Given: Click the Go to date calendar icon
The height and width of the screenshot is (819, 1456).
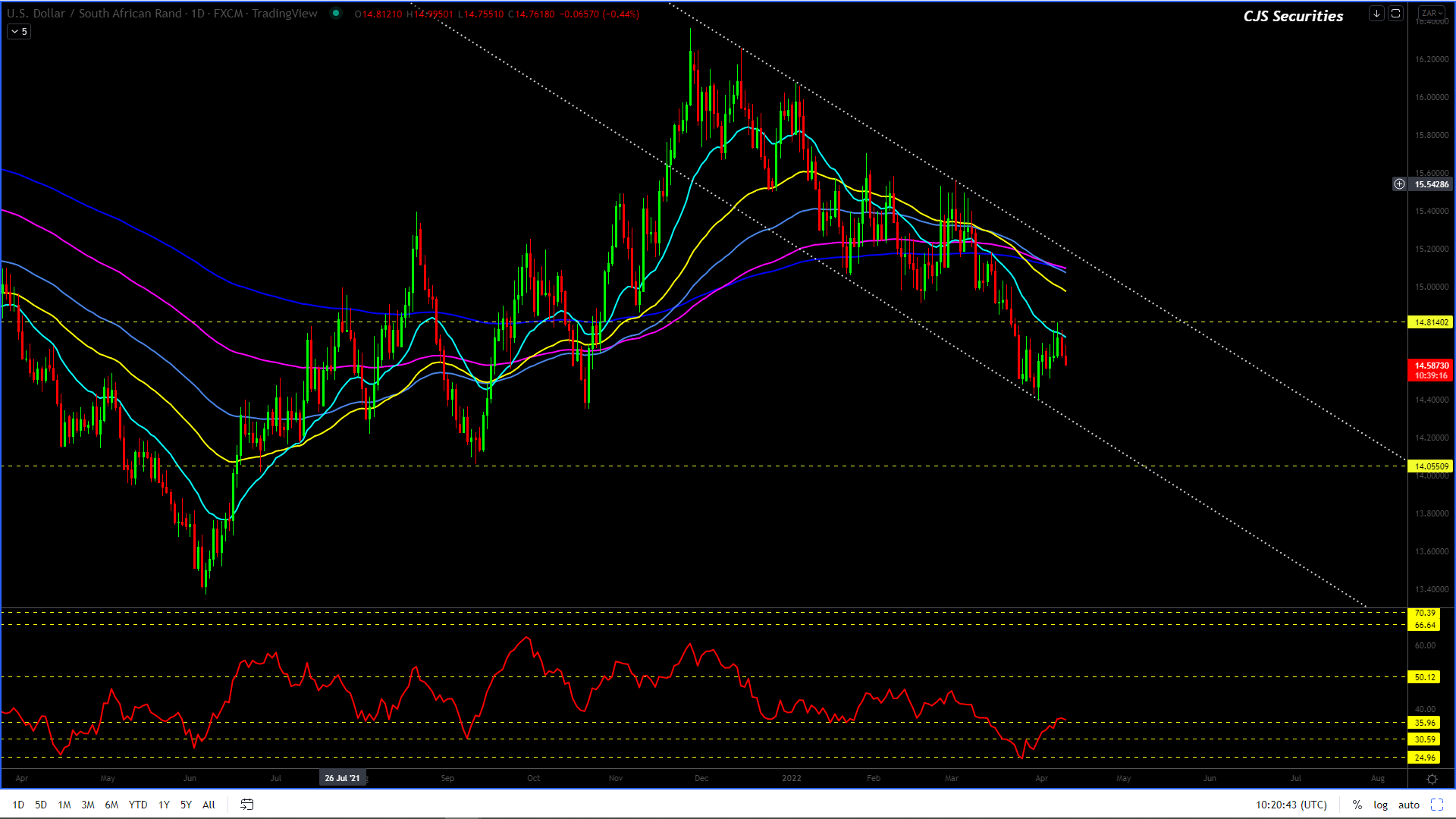Looking at the screenshot, I should 247,805.
